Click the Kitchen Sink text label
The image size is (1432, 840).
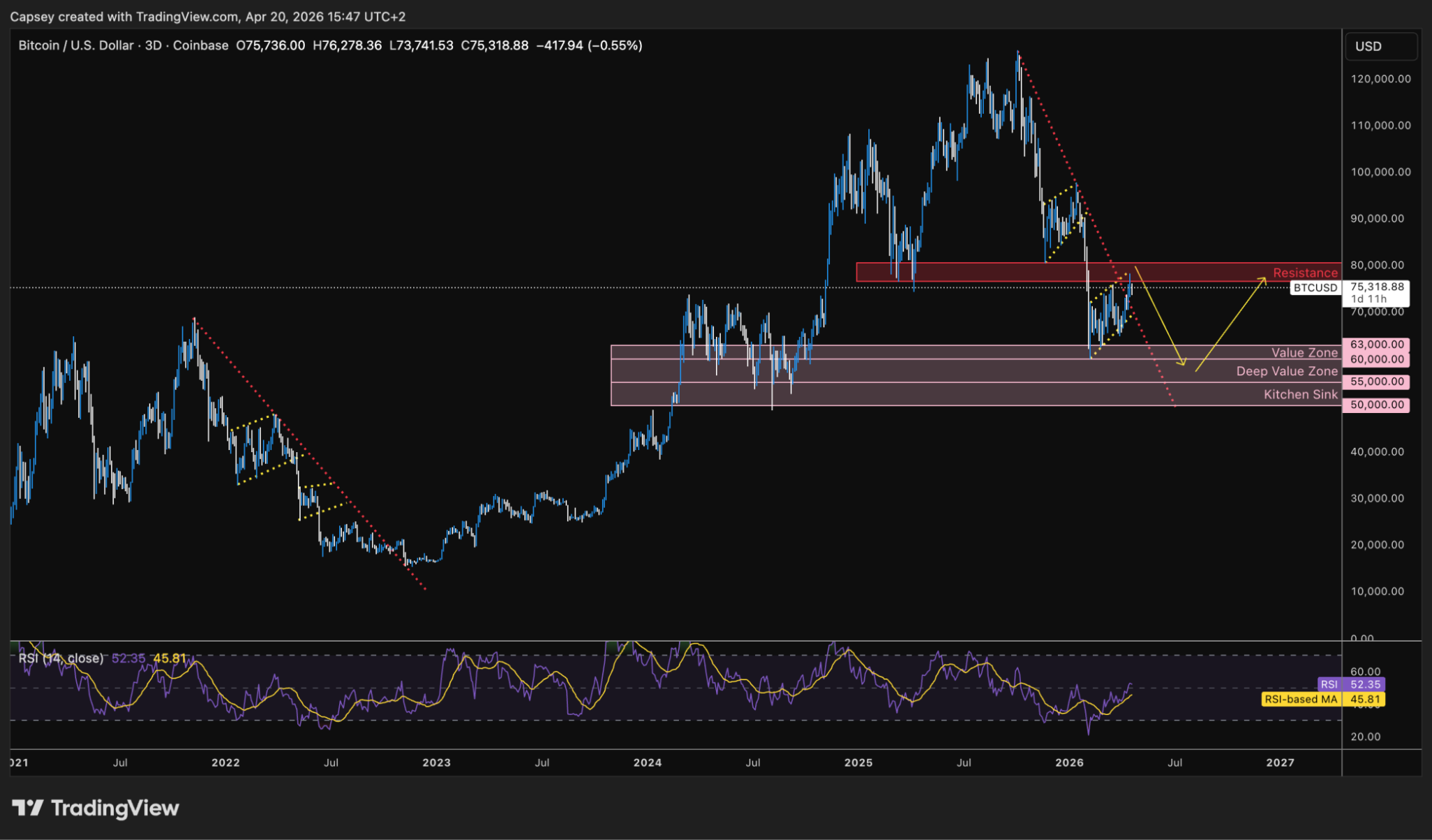coord(1300,394)
